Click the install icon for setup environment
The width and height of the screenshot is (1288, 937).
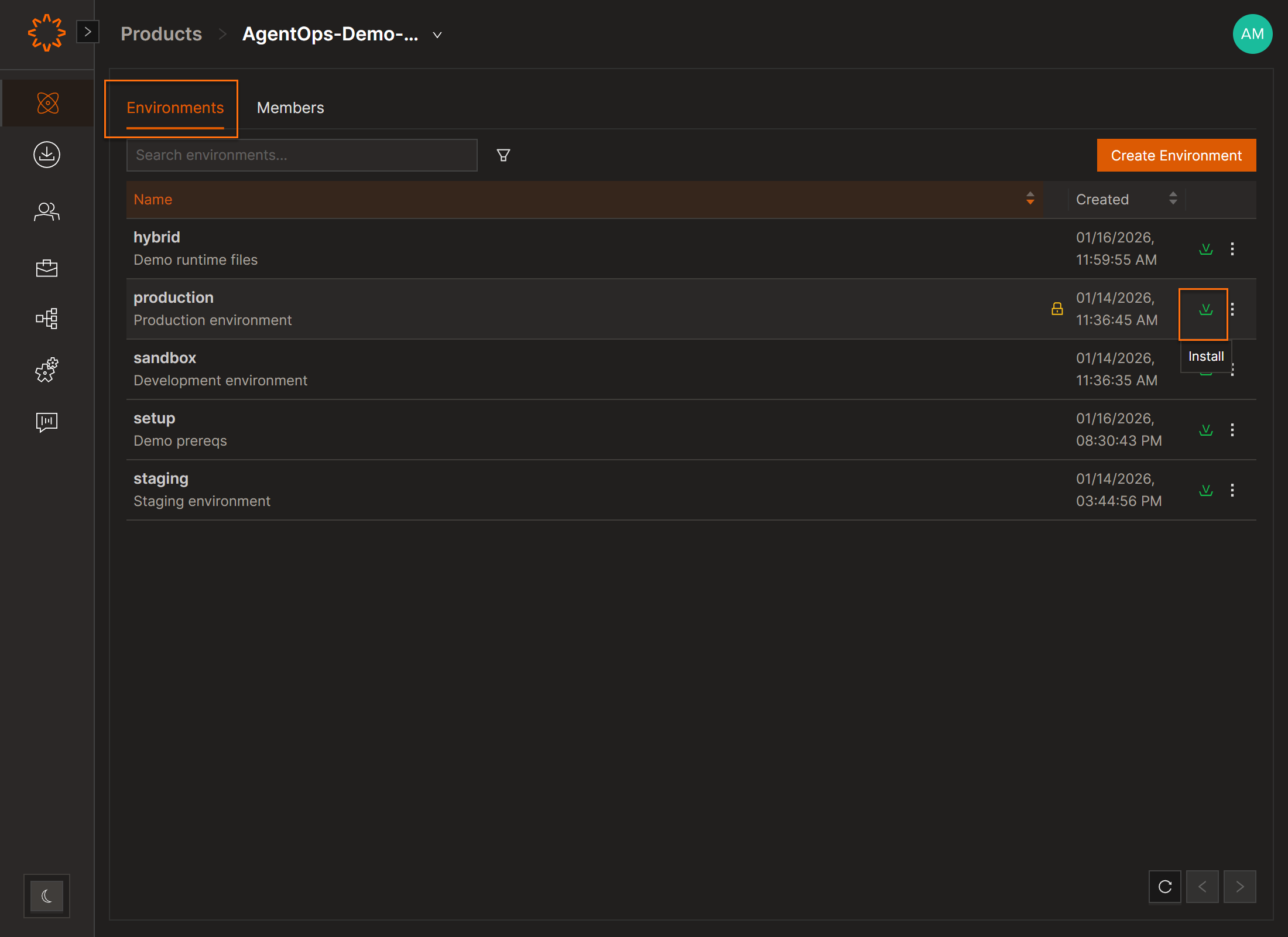[x=1205, y=430]
